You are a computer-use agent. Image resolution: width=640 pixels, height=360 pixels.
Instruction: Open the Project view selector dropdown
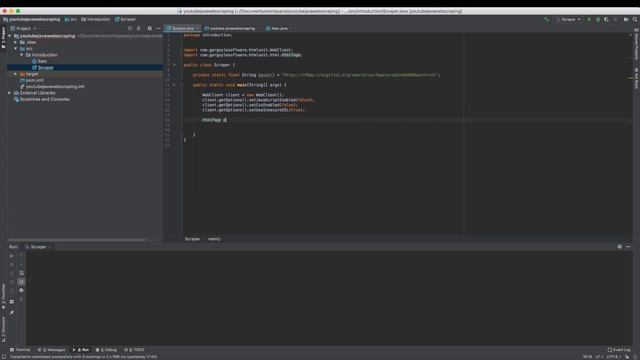point(24,29)
